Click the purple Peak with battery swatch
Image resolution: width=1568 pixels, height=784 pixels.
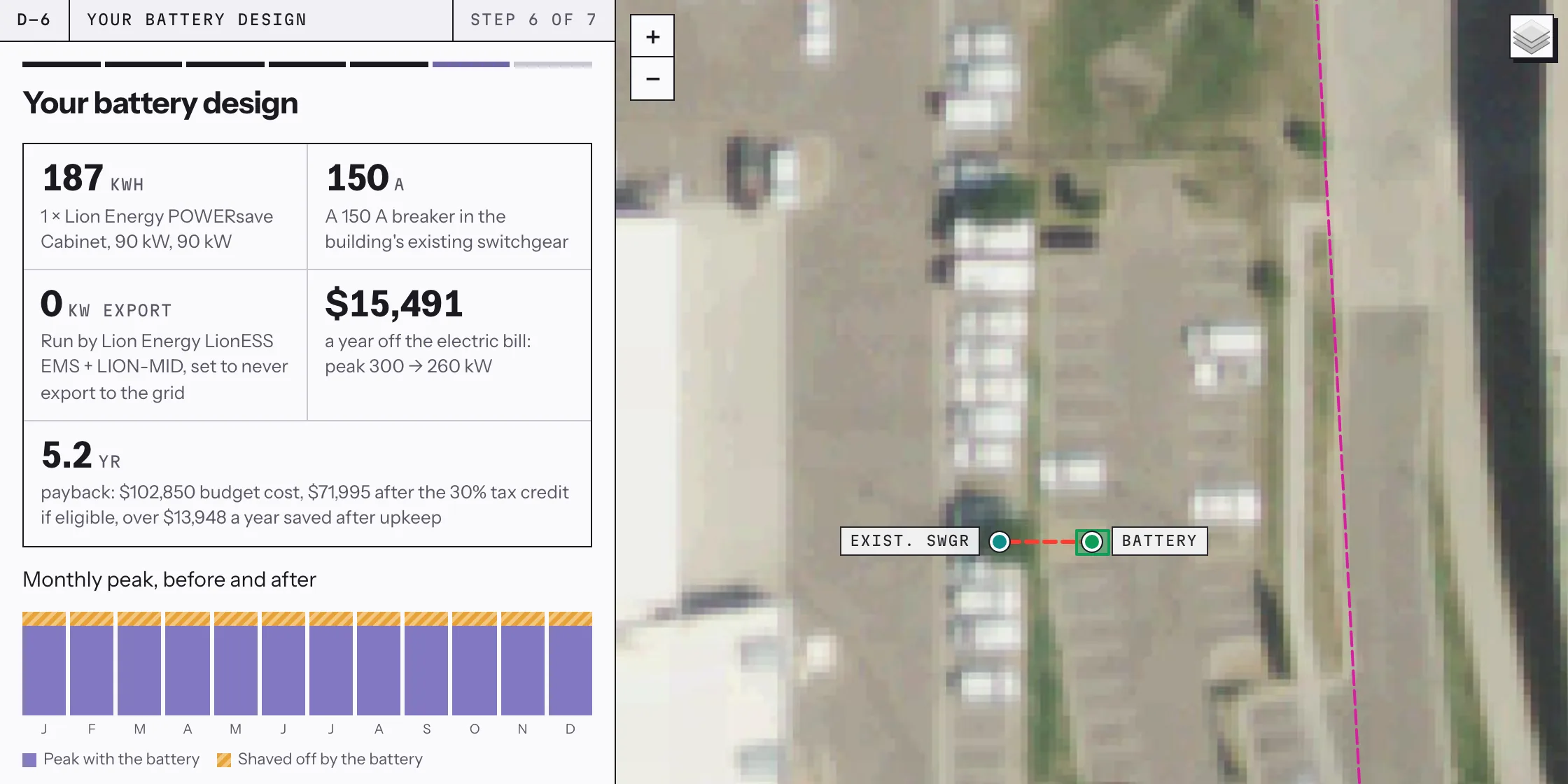29,760
